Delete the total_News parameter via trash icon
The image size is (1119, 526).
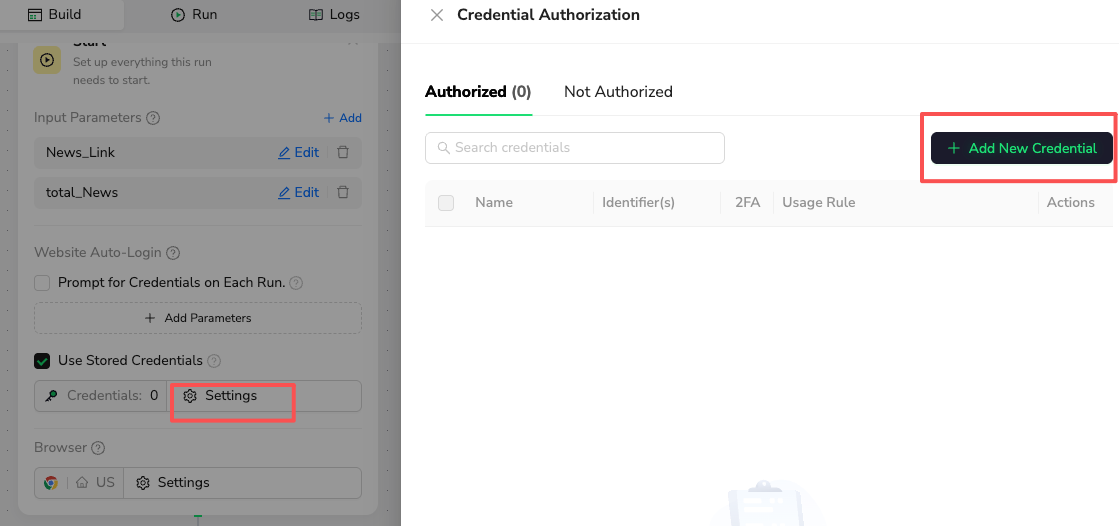click(343, 192)
